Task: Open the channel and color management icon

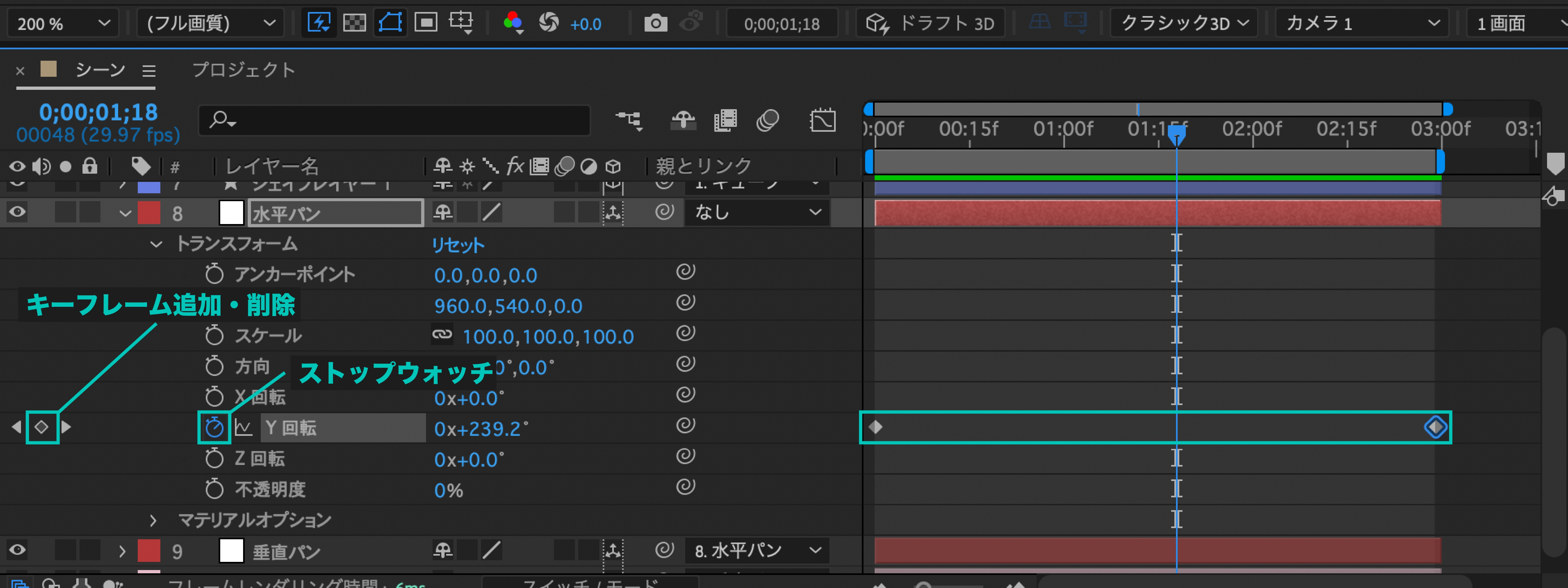Action: point(514,23)
